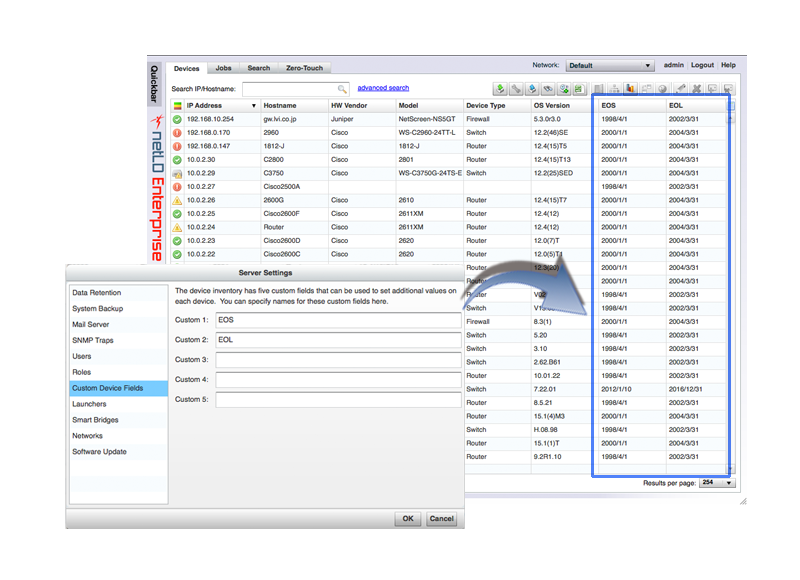Click the Custom 1 field containing EOS
Viewport: 800px width, 580px height.
coord(338,320)
